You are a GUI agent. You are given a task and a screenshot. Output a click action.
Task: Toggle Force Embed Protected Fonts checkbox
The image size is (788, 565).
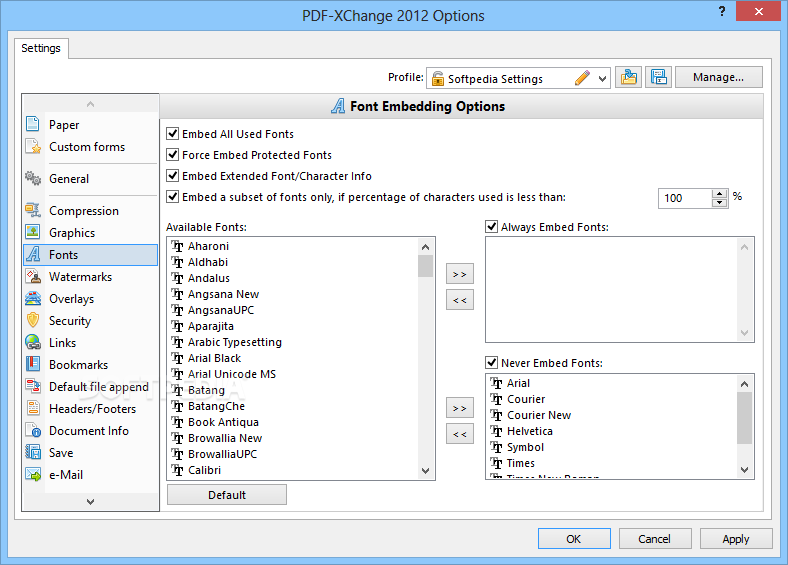[x=172, y=154]
